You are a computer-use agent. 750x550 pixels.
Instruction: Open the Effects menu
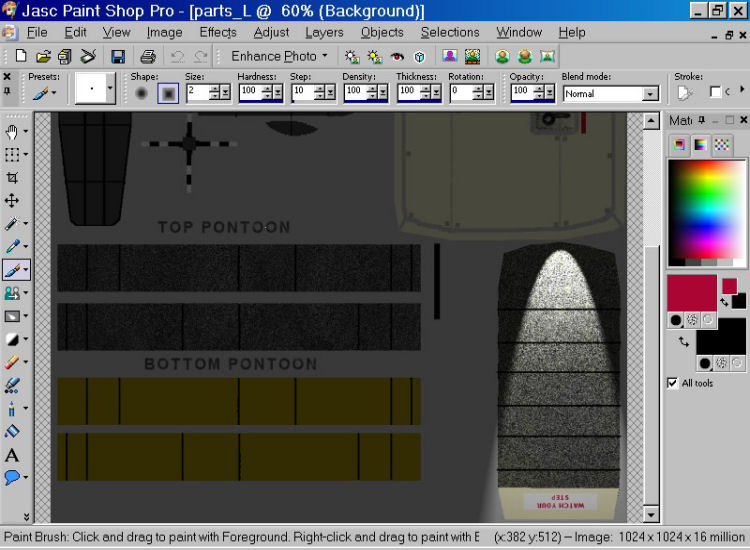tap(218, 32)
